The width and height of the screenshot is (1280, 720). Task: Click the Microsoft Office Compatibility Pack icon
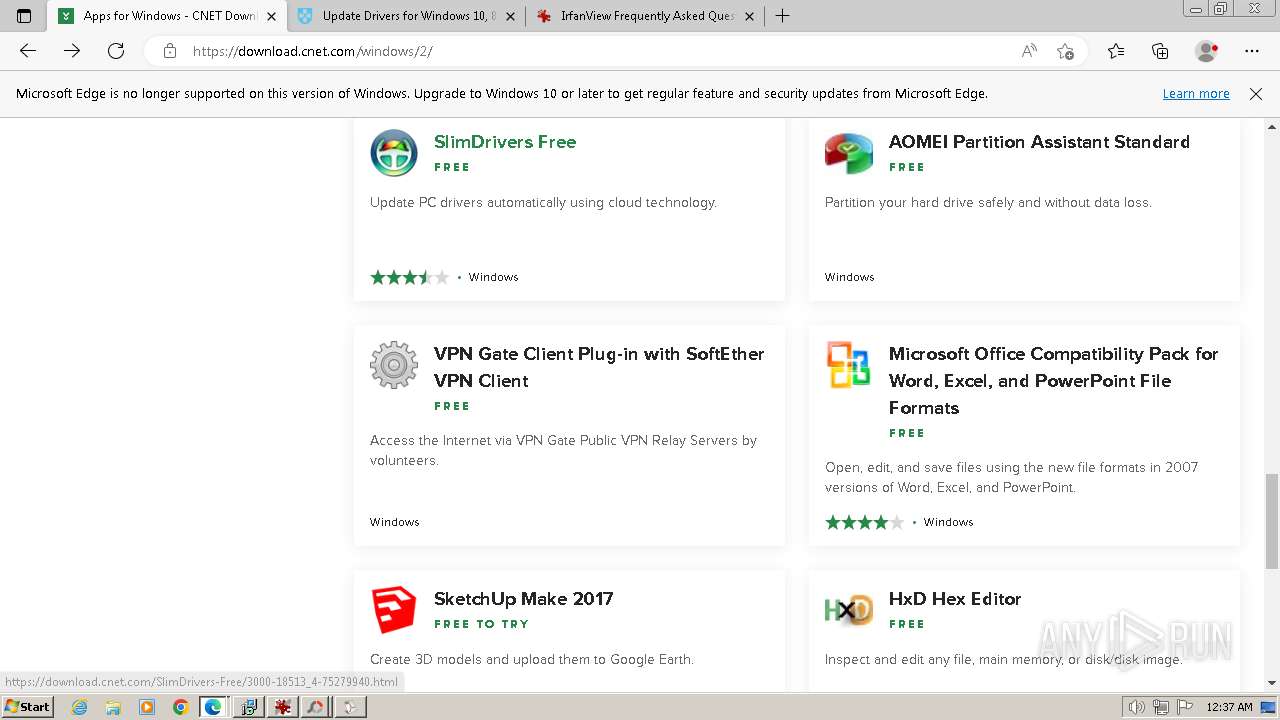pos(849,365)
